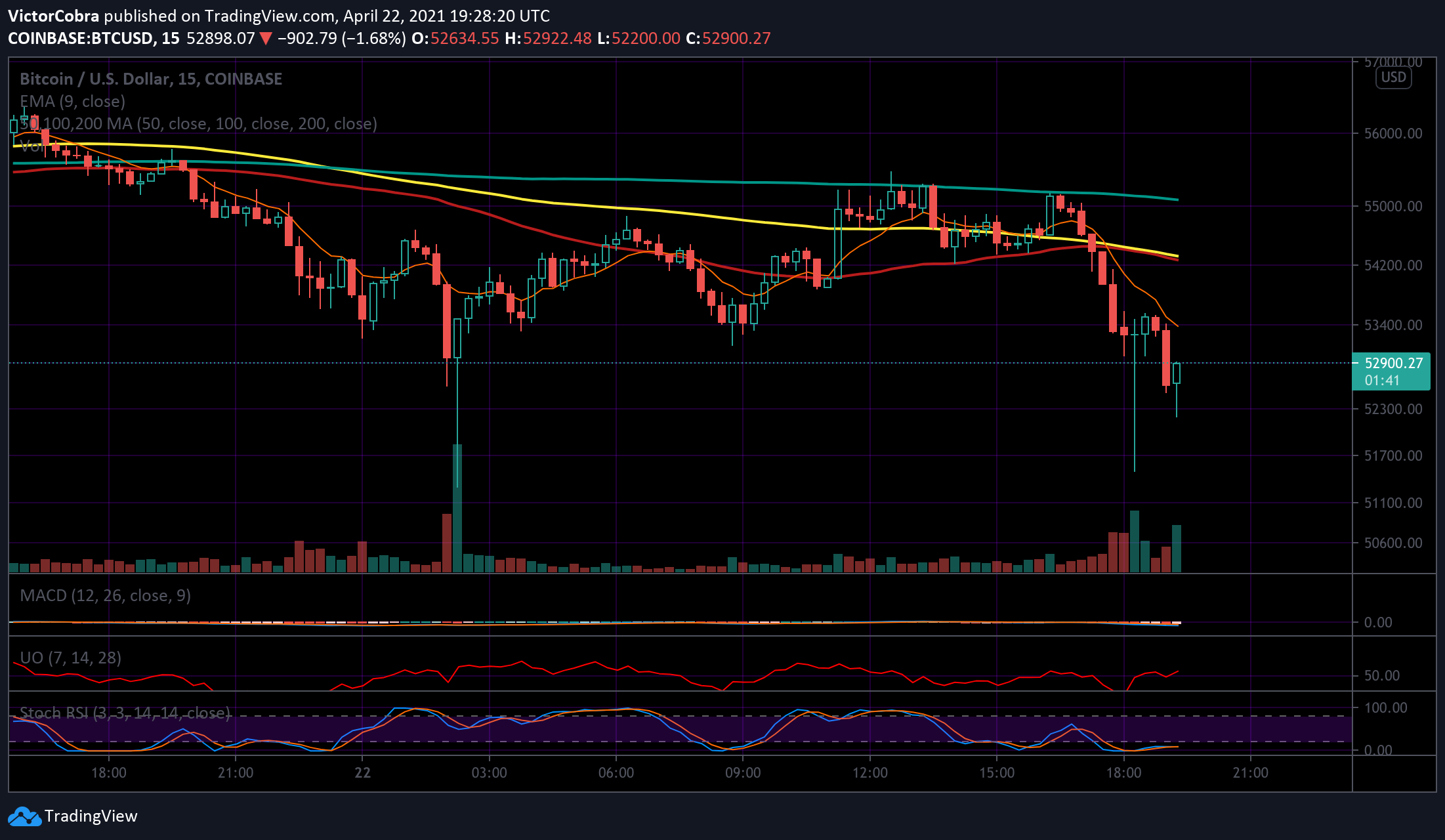Click the 12:00 time axis label
The image size is (1445, 840).
pyautogui.click(x=870, y=772)
